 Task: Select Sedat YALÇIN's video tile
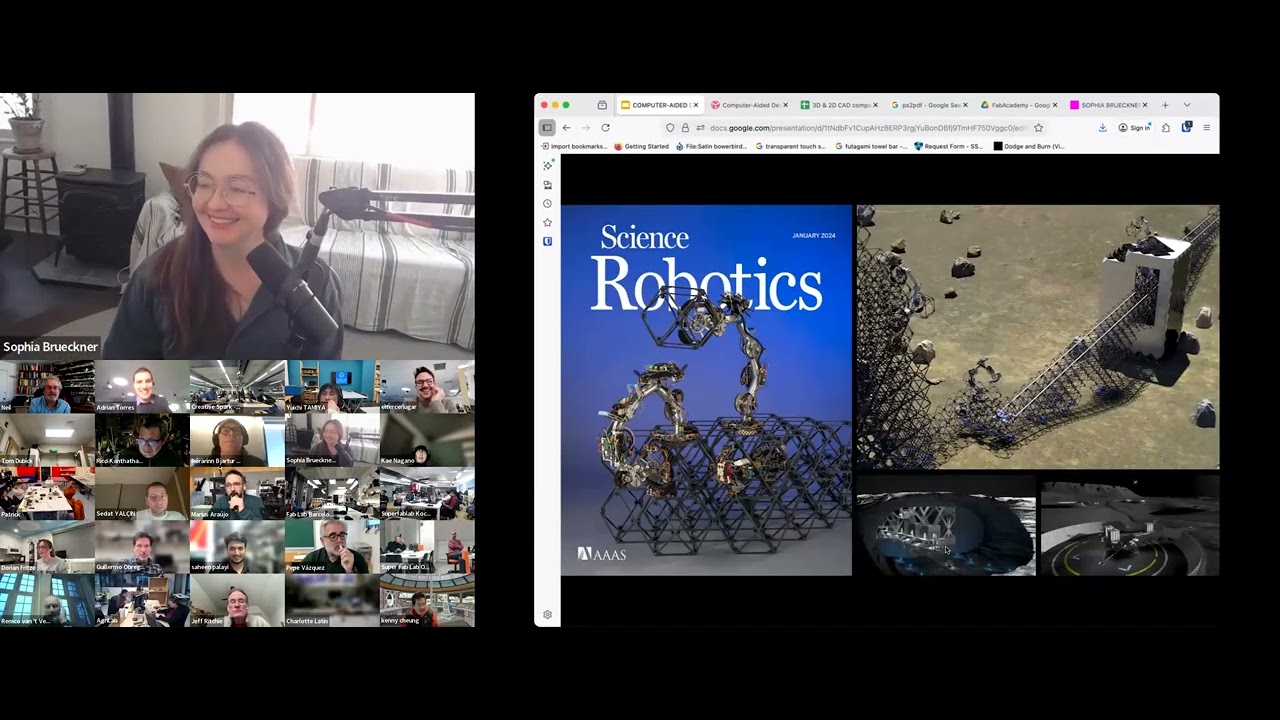coord(142,493)
